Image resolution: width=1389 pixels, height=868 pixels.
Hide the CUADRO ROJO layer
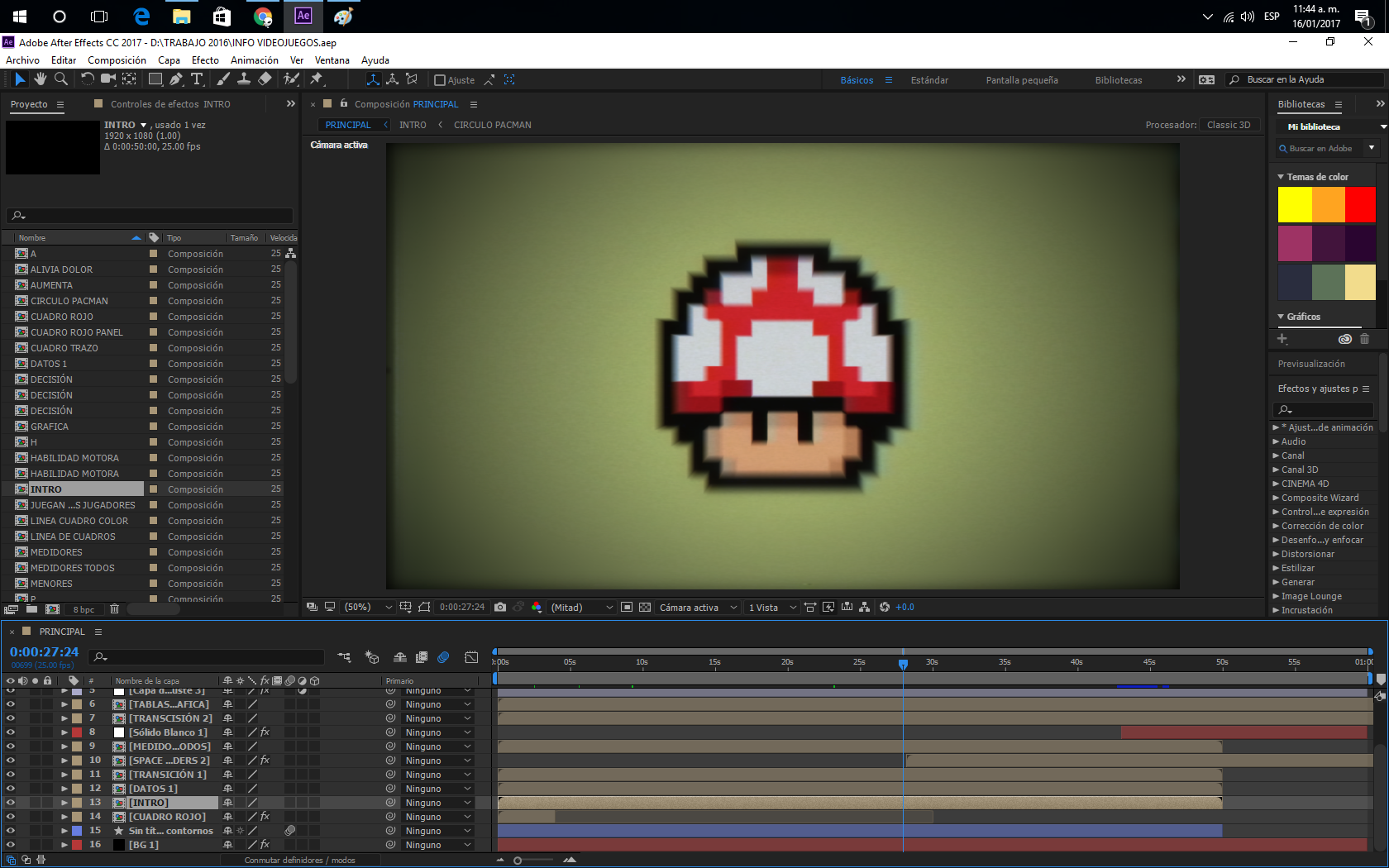point(11,817)
